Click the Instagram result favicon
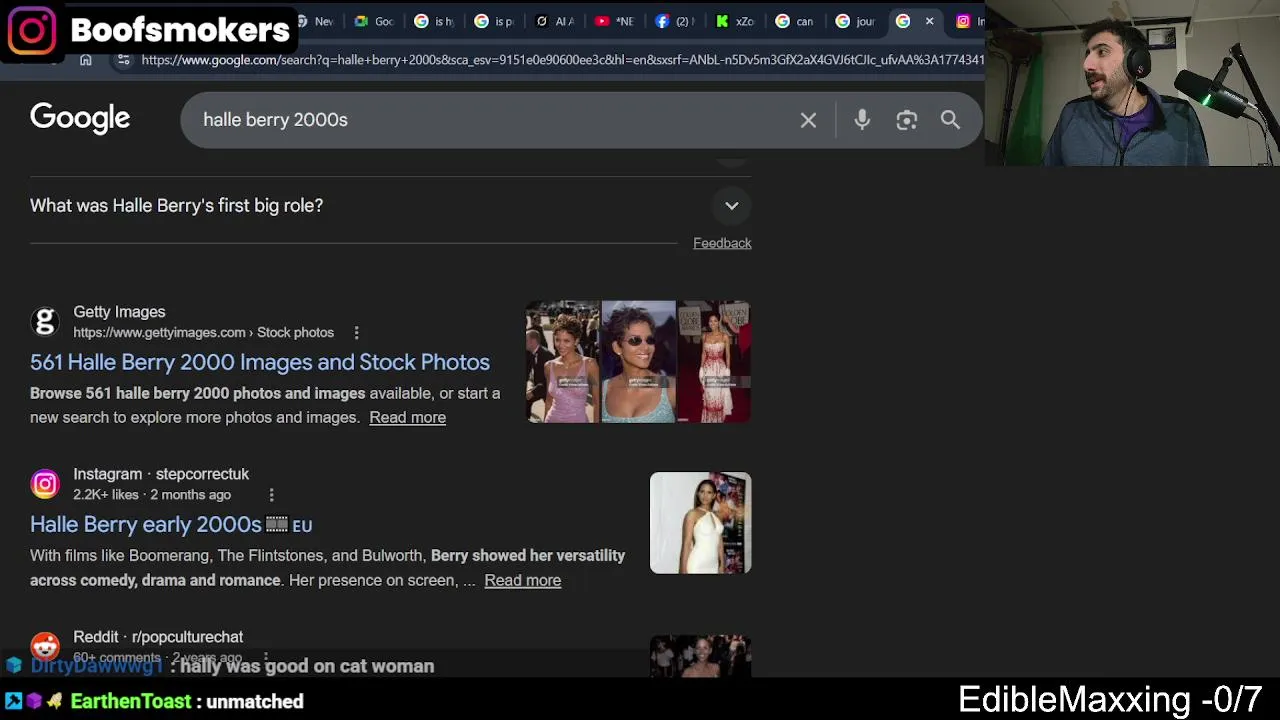 (x=45, y=484)
